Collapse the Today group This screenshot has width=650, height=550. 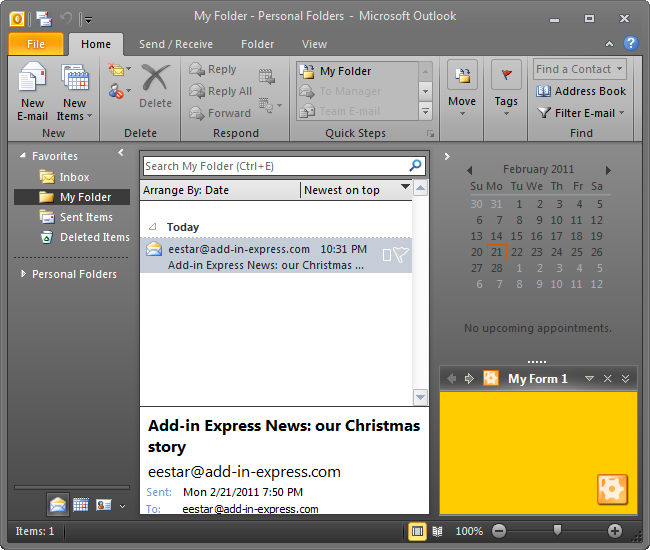[153, 227]
